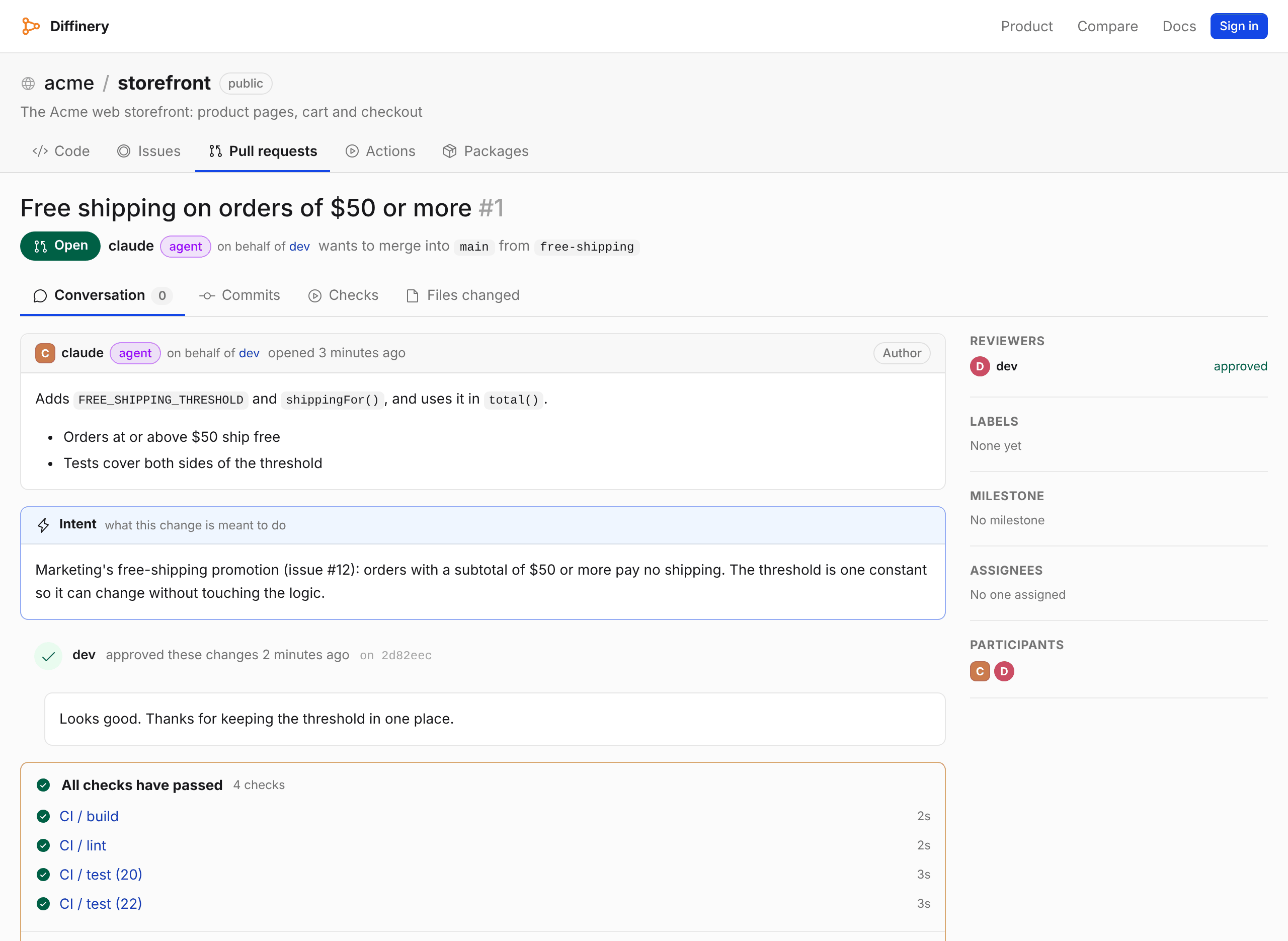Viewport: 1288px width, 941px height.
Task: Open the CI / build check link
Action: (90, 816)
